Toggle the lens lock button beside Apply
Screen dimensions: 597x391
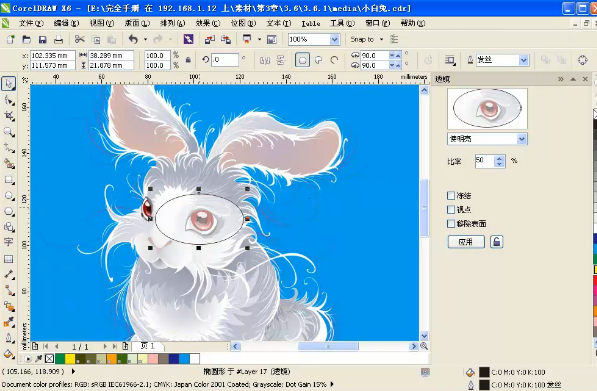496,242
